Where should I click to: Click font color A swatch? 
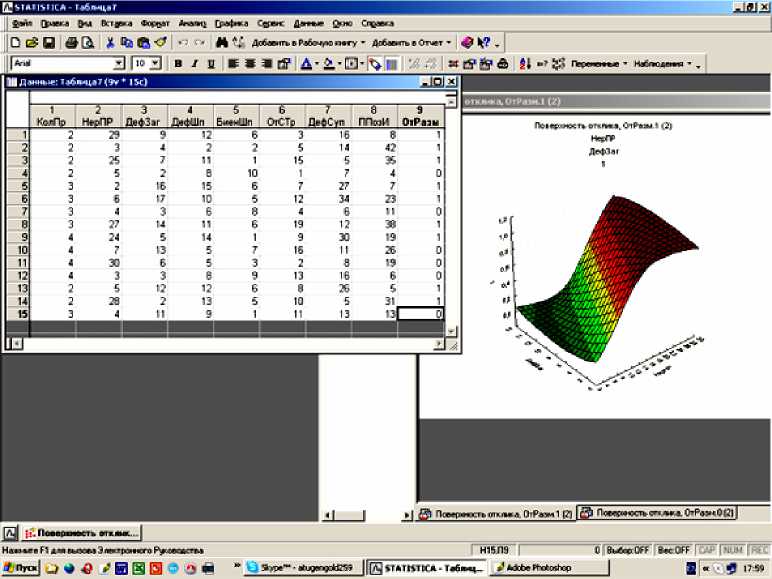306,64
